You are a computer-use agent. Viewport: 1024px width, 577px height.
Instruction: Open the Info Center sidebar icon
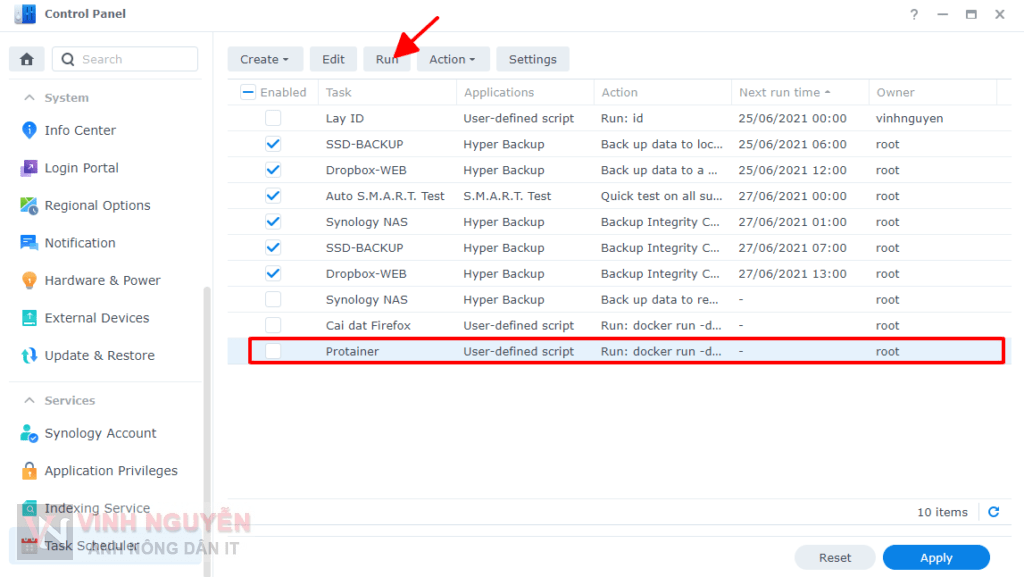click(25, 130)
